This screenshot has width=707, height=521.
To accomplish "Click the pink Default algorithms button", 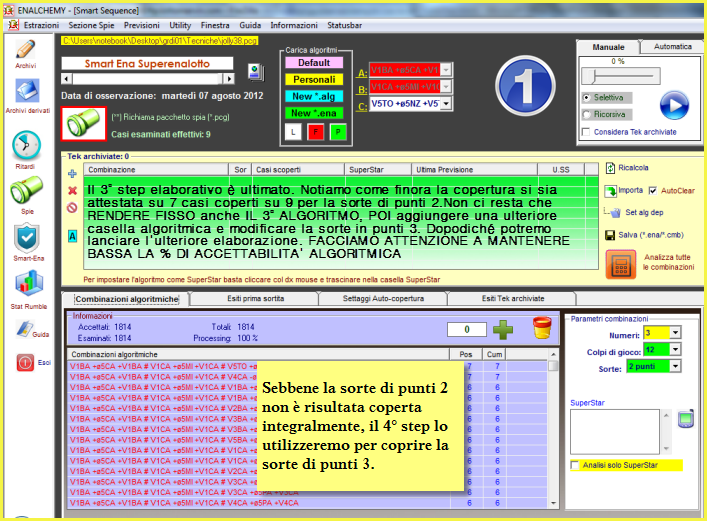I will [314, 63].
